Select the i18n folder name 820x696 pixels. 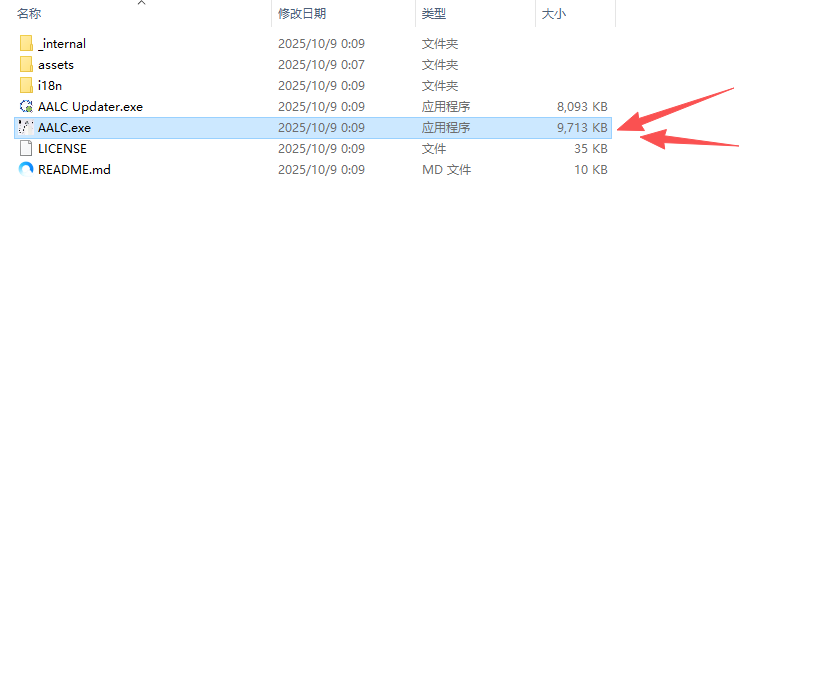point(50,86)
